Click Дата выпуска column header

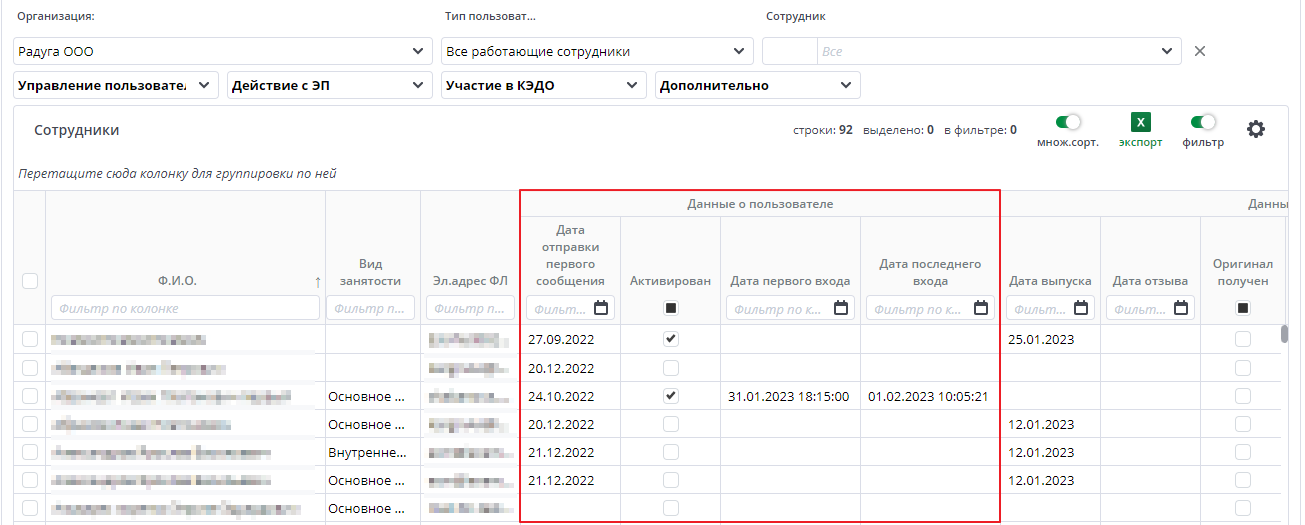pyautogui.click(x=1050, y=281)
